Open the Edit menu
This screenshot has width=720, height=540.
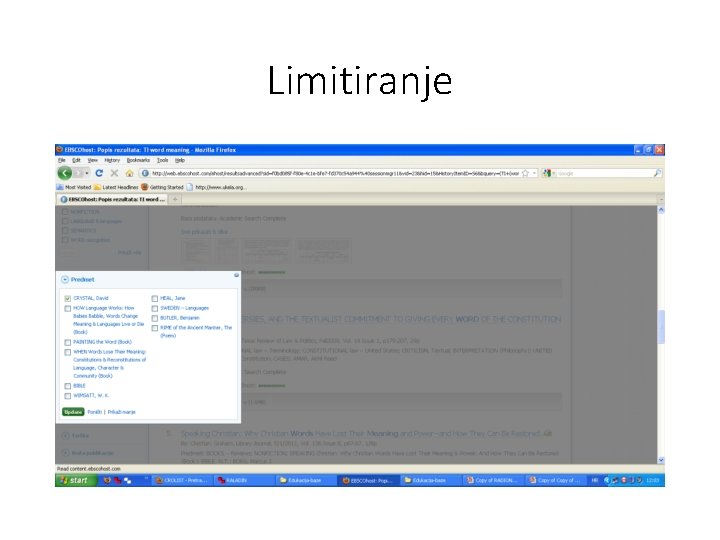76,160
